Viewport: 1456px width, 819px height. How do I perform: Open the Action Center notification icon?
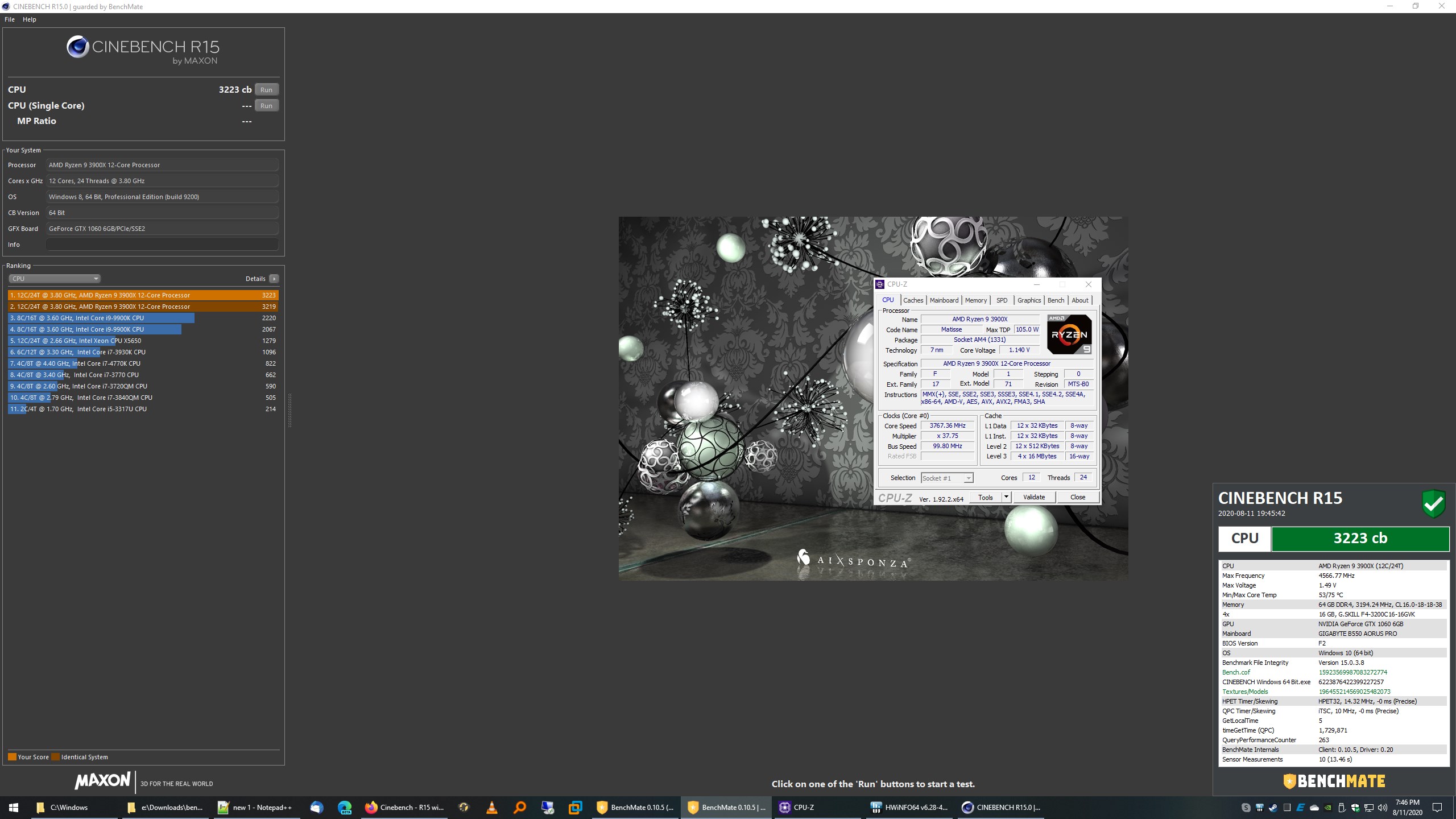(x=1437, y=808)
